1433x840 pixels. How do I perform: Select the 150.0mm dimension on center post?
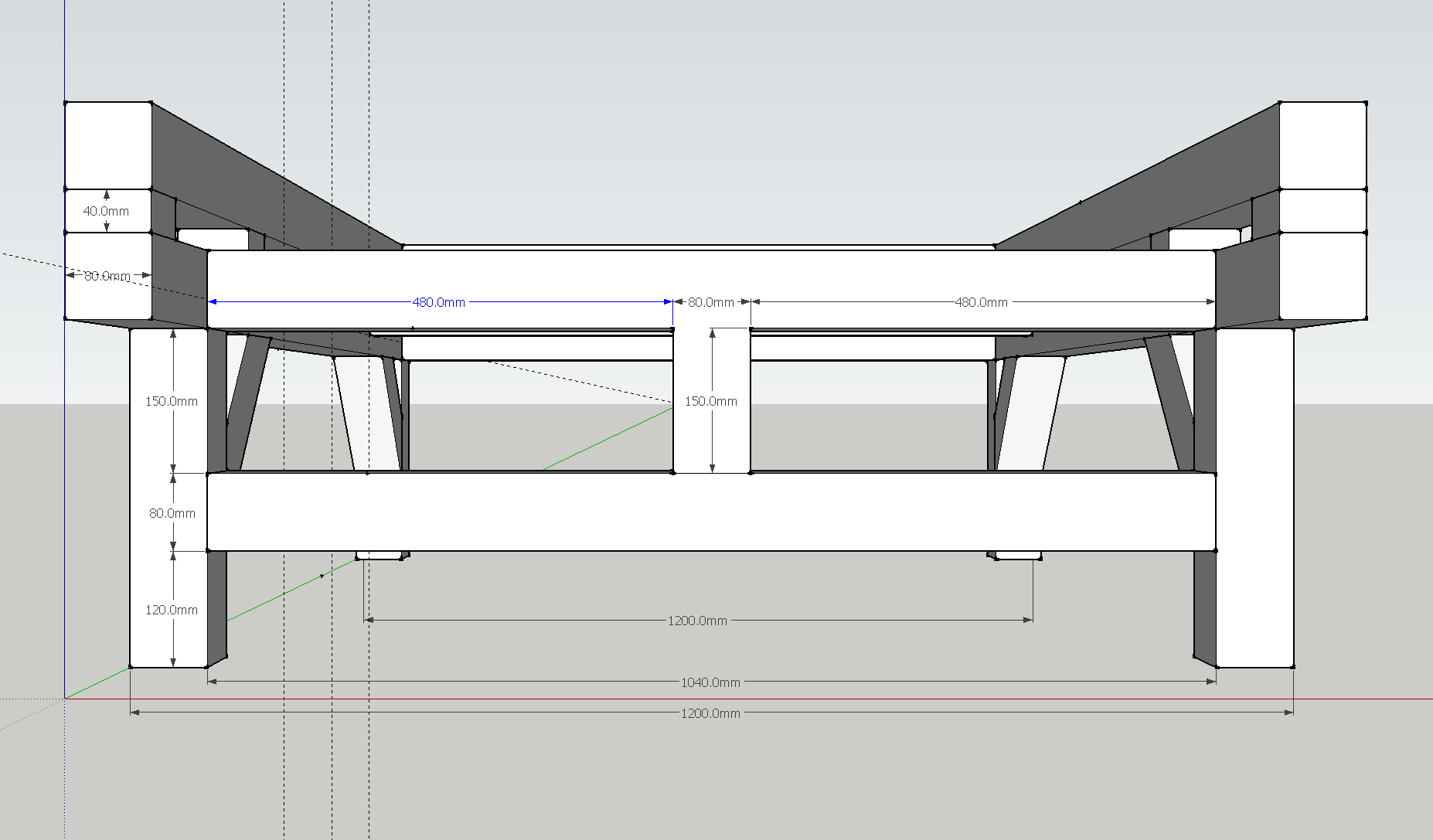coord(710,401)
